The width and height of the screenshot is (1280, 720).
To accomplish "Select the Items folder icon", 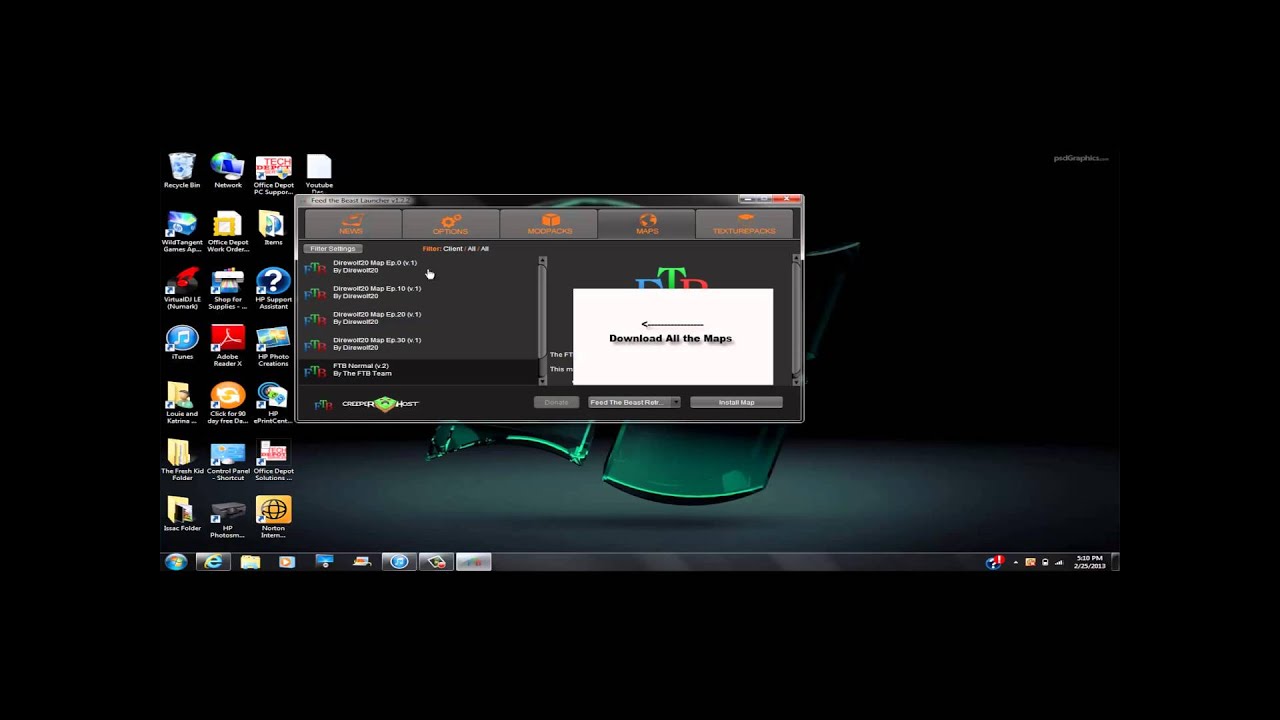I will (x=273, y=228).
